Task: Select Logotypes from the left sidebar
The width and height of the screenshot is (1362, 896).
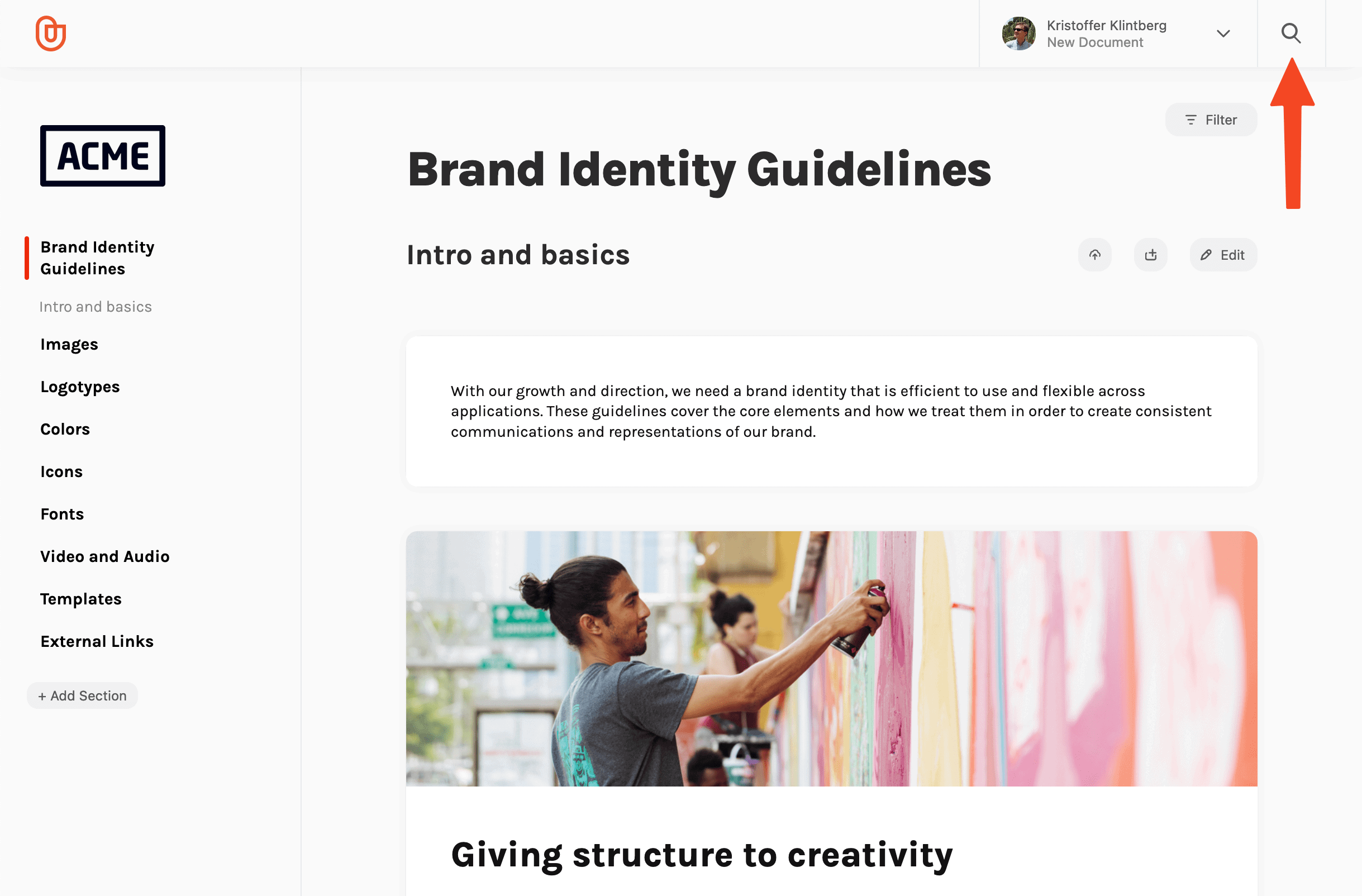Action: tap(79, 386)
